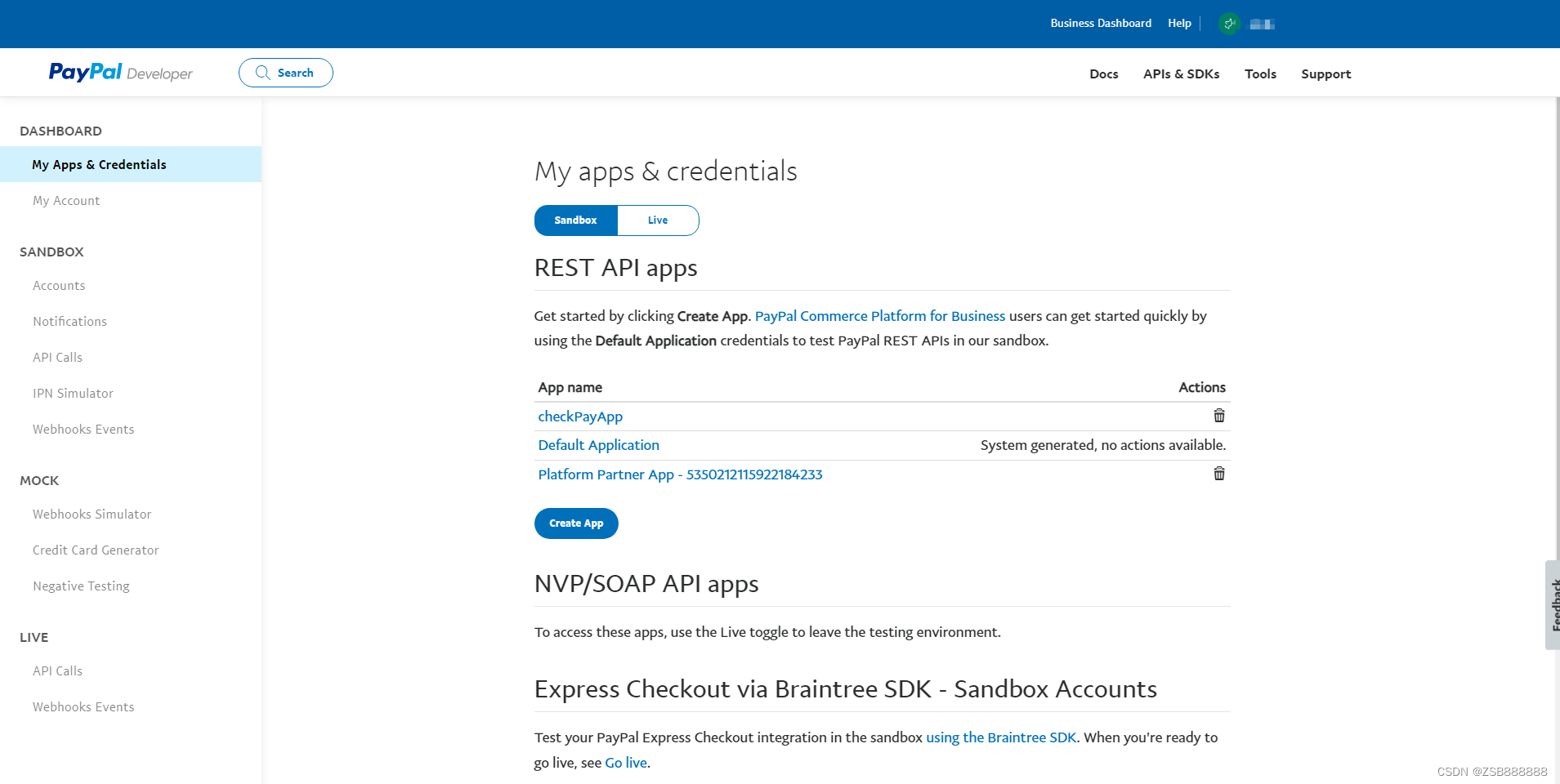Screen dimensions: 1560x784
Task: Follow the 'using the Braintree SDK' link
Action: pyautogui.click(x=1001, y=737)
